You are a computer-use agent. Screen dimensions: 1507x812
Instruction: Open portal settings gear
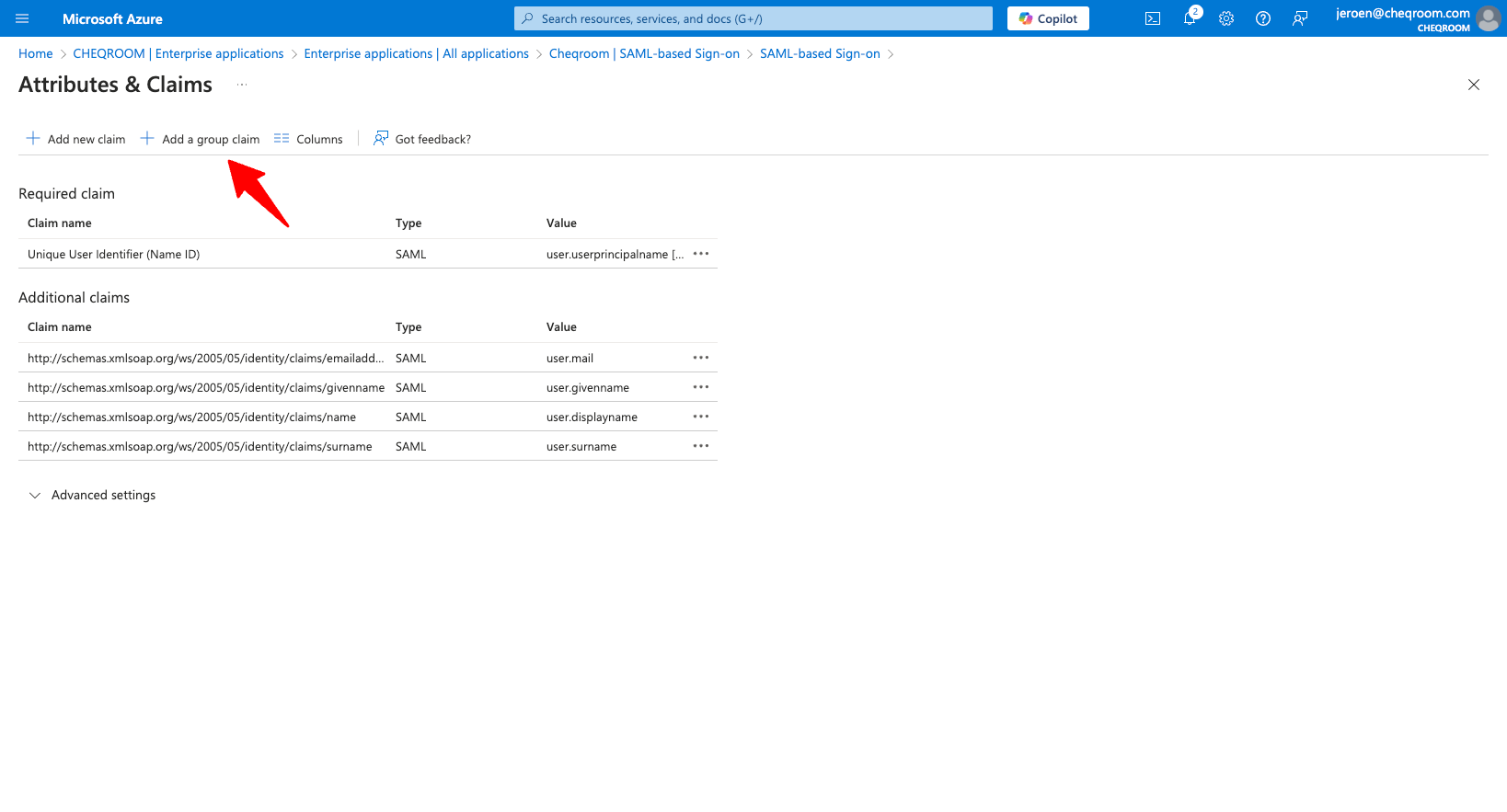(x=1226, y=18)
